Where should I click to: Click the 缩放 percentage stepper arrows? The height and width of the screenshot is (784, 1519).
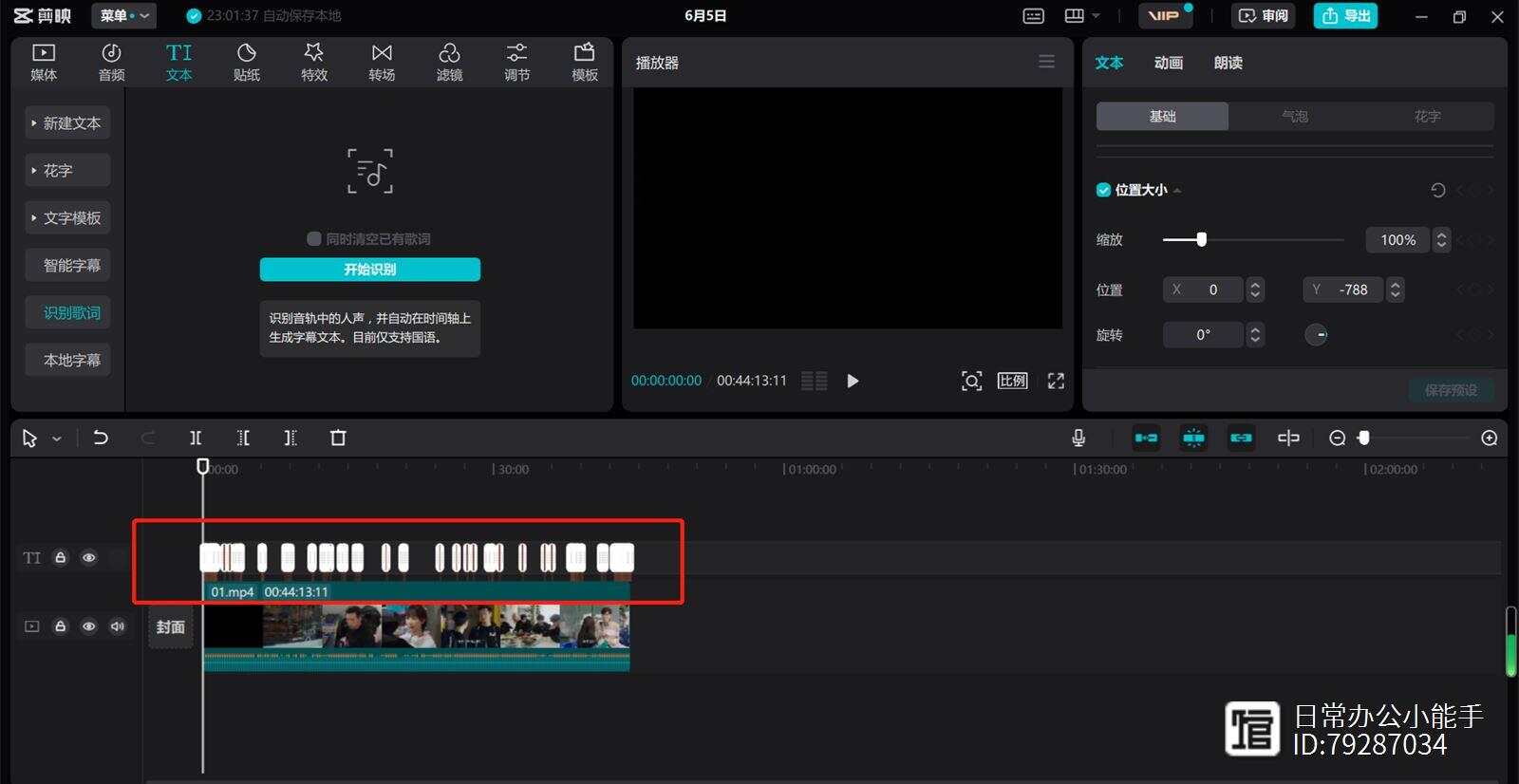(1441, 240)
